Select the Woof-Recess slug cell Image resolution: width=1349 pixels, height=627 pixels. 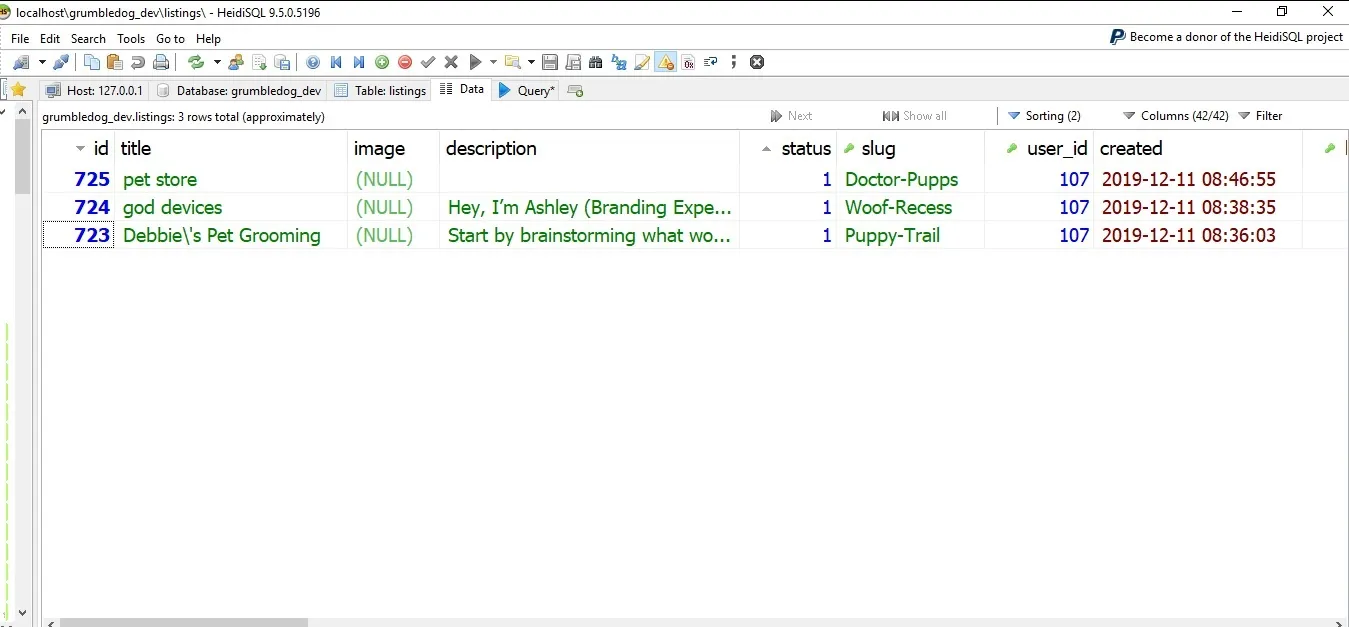910,208
